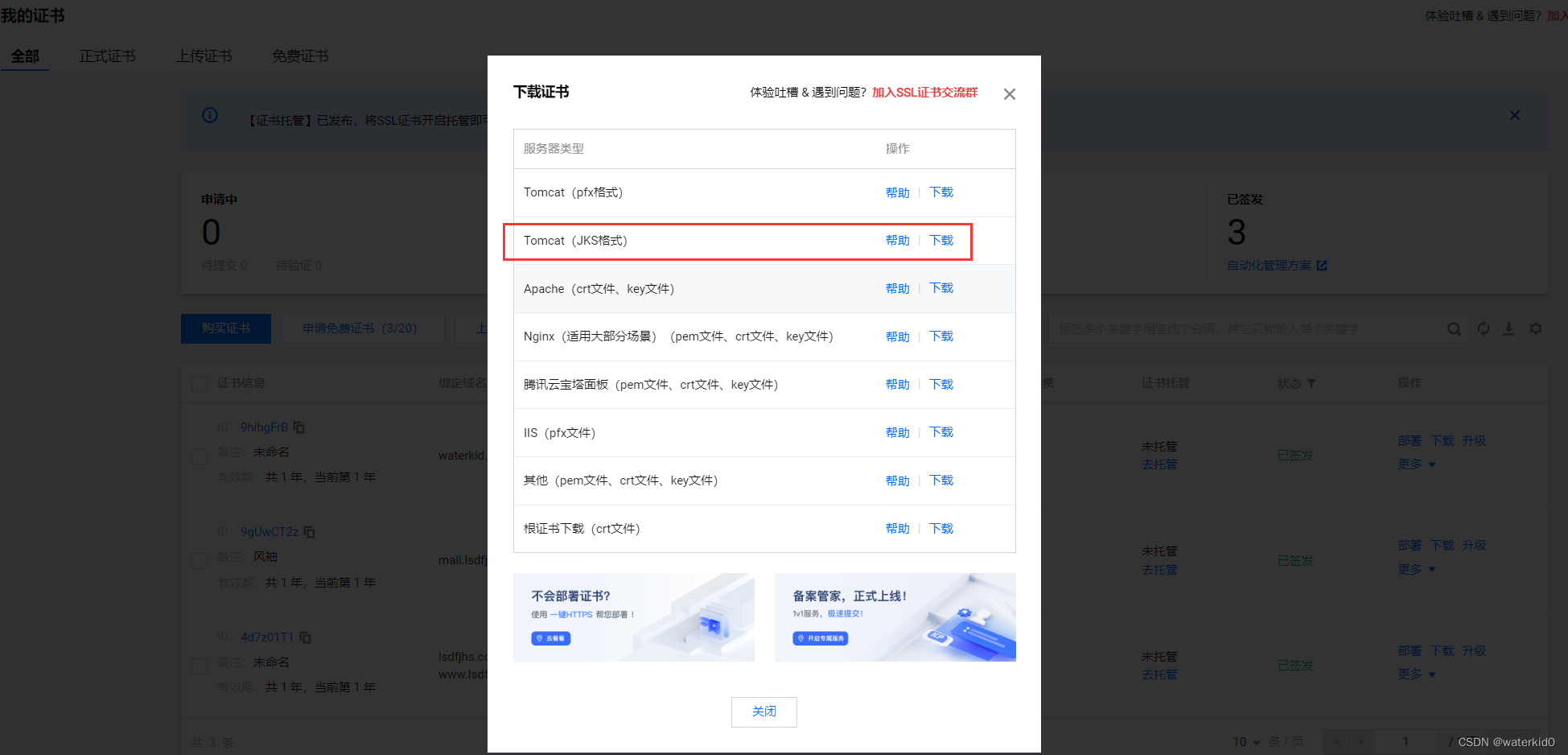The height and width of the screenshot is (755, 1568).
Task: Go to first page of pagination
Action: click(x=1336, y=741)
